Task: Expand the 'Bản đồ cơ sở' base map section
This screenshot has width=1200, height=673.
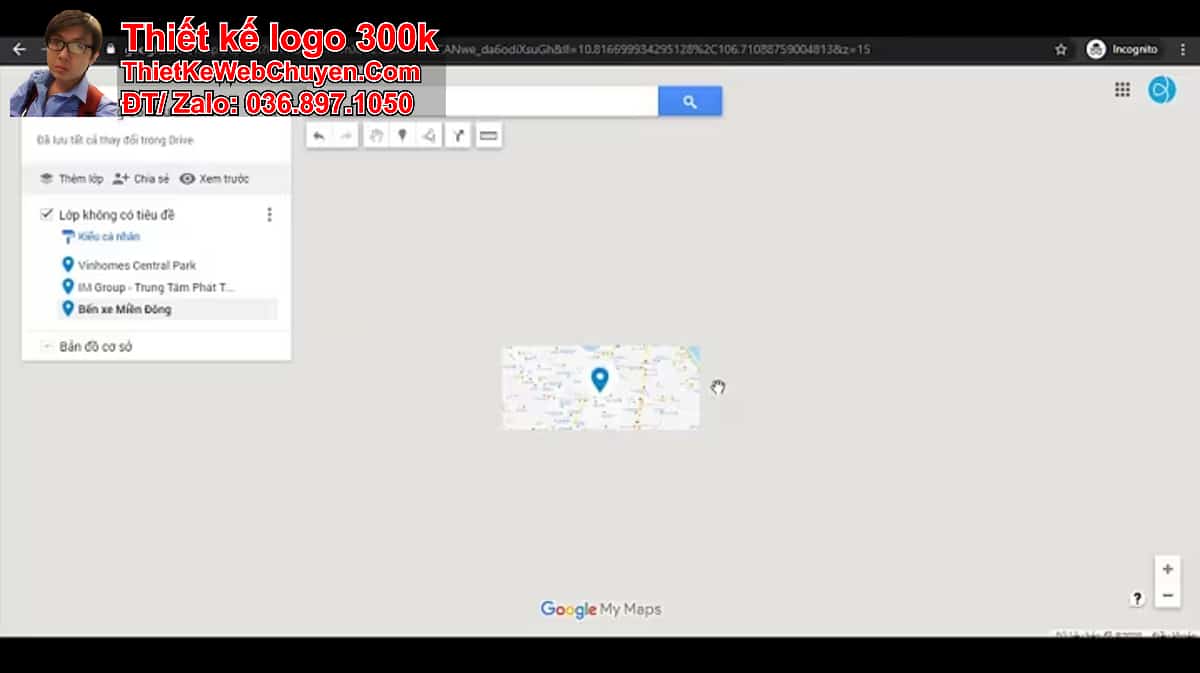Action: (x=46, y=346)
